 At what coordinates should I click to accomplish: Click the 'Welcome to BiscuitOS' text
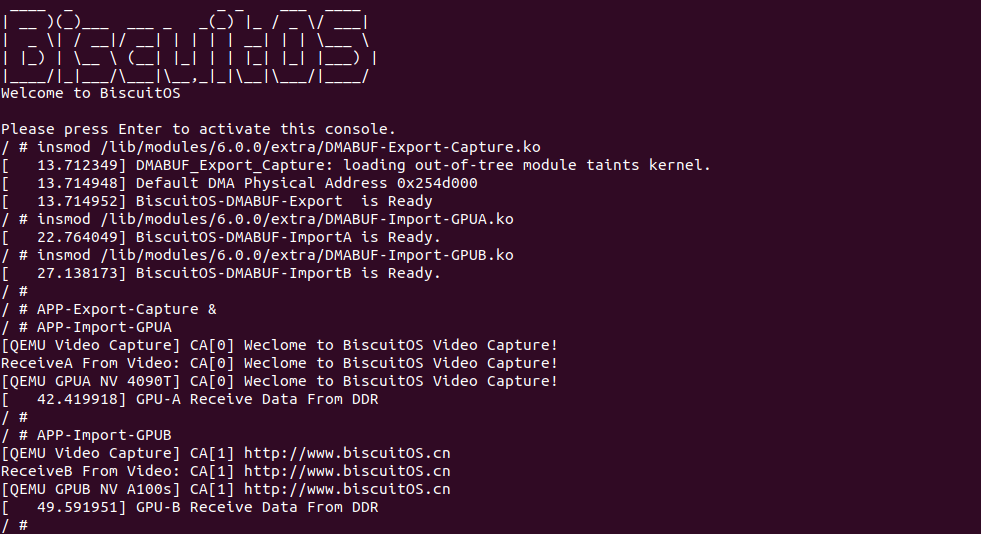click(x=90, y=94)
